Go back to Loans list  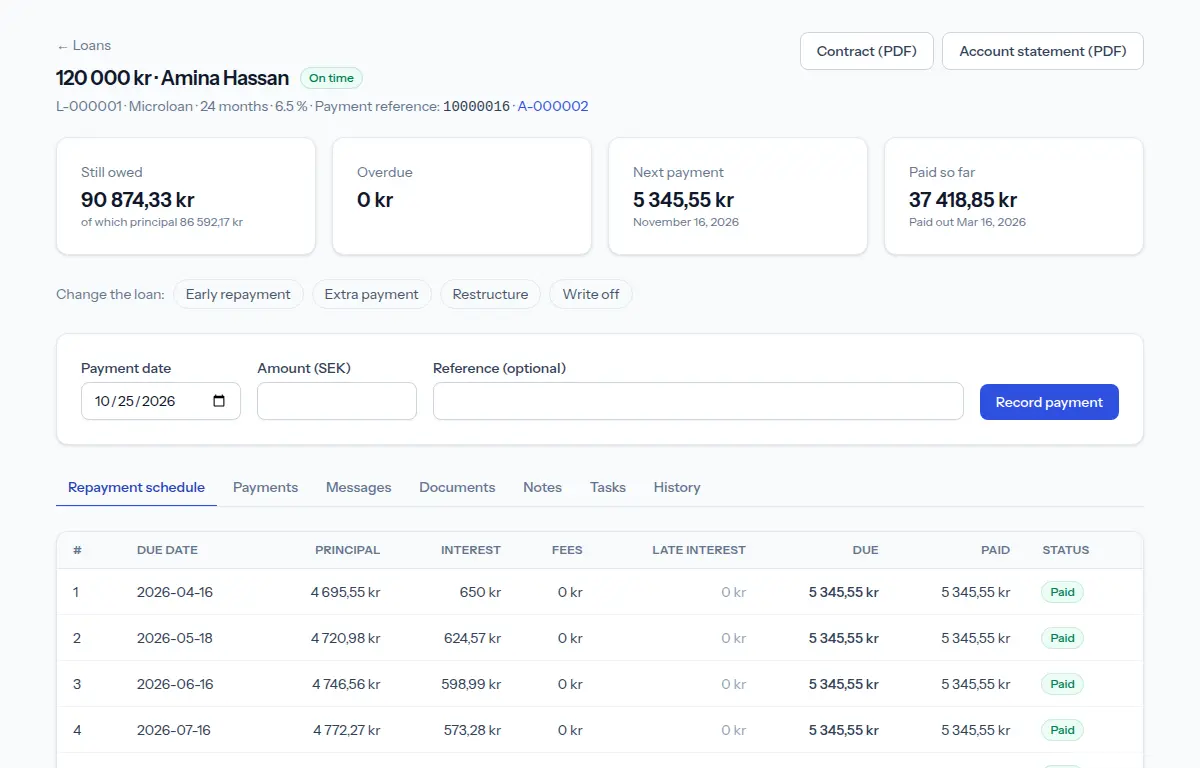pyautogui.click(x=84, y=46)
